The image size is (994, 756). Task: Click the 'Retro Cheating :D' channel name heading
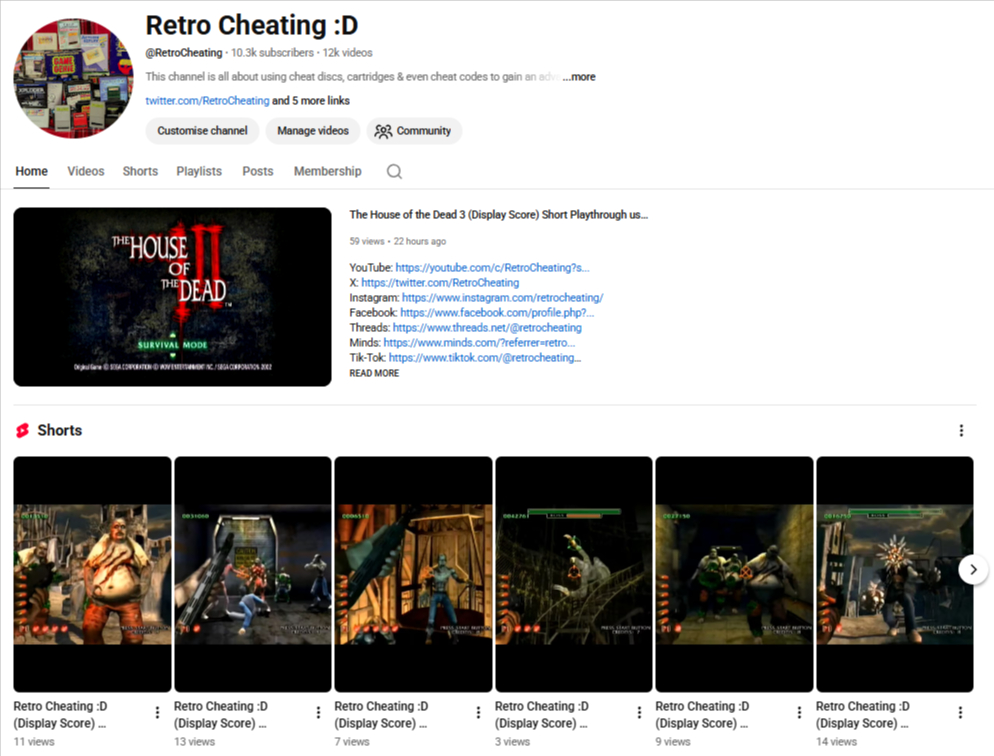[x=252, y=25]
